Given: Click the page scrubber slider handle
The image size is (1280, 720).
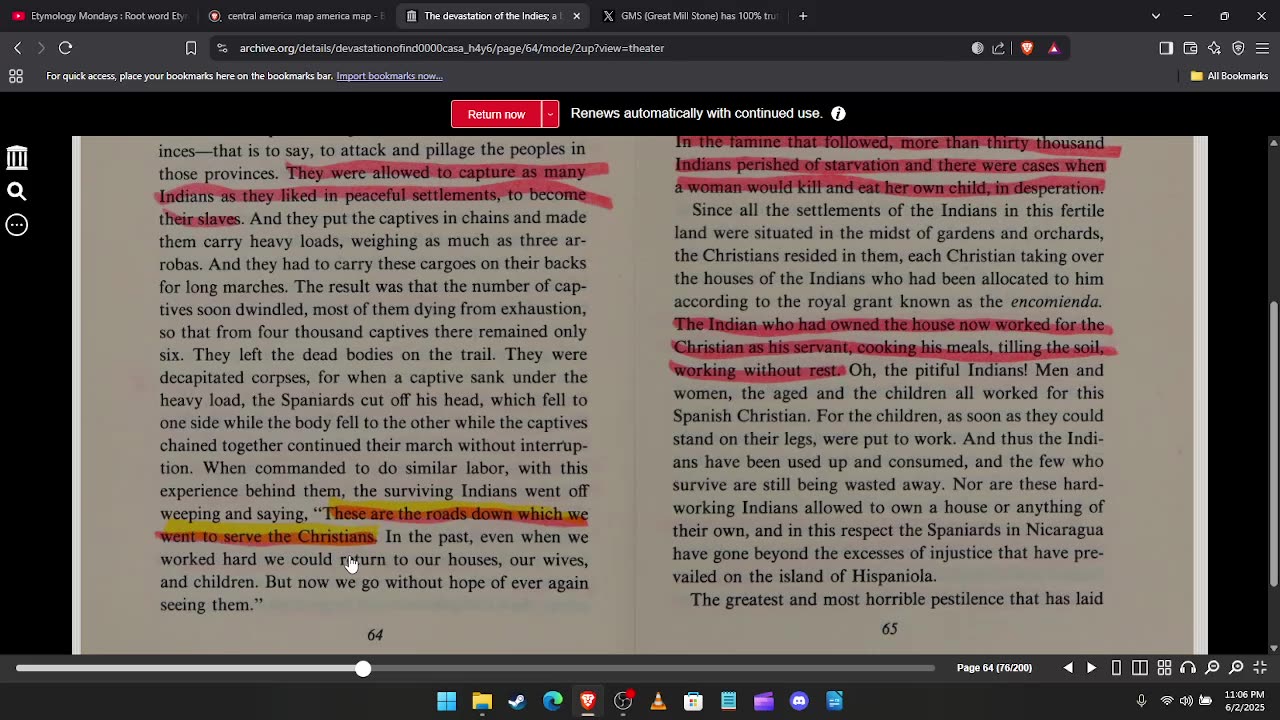Looking at the screenshot, I should coord(363,668).
